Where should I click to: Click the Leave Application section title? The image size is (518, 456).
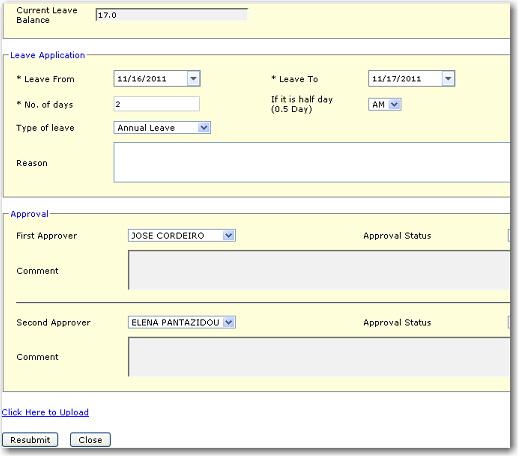click(48, 55)
